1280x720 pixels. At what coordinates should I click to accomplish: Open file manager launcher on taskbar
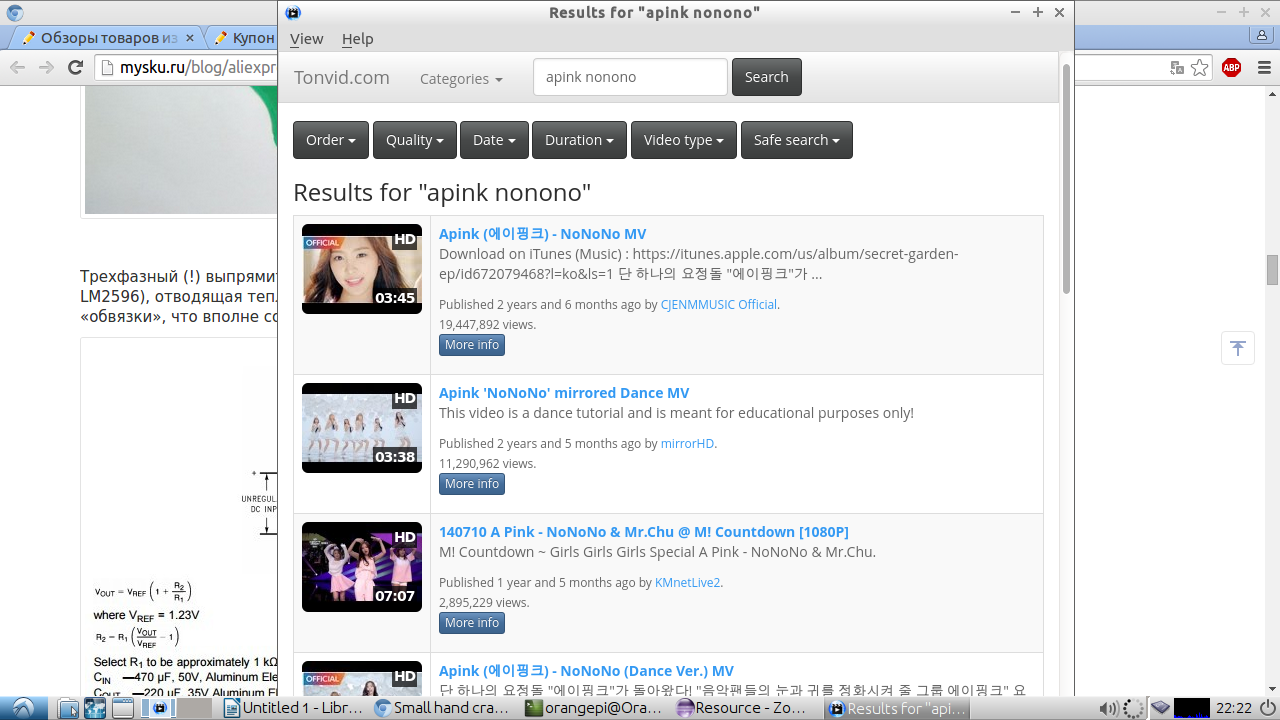[68, 708]
